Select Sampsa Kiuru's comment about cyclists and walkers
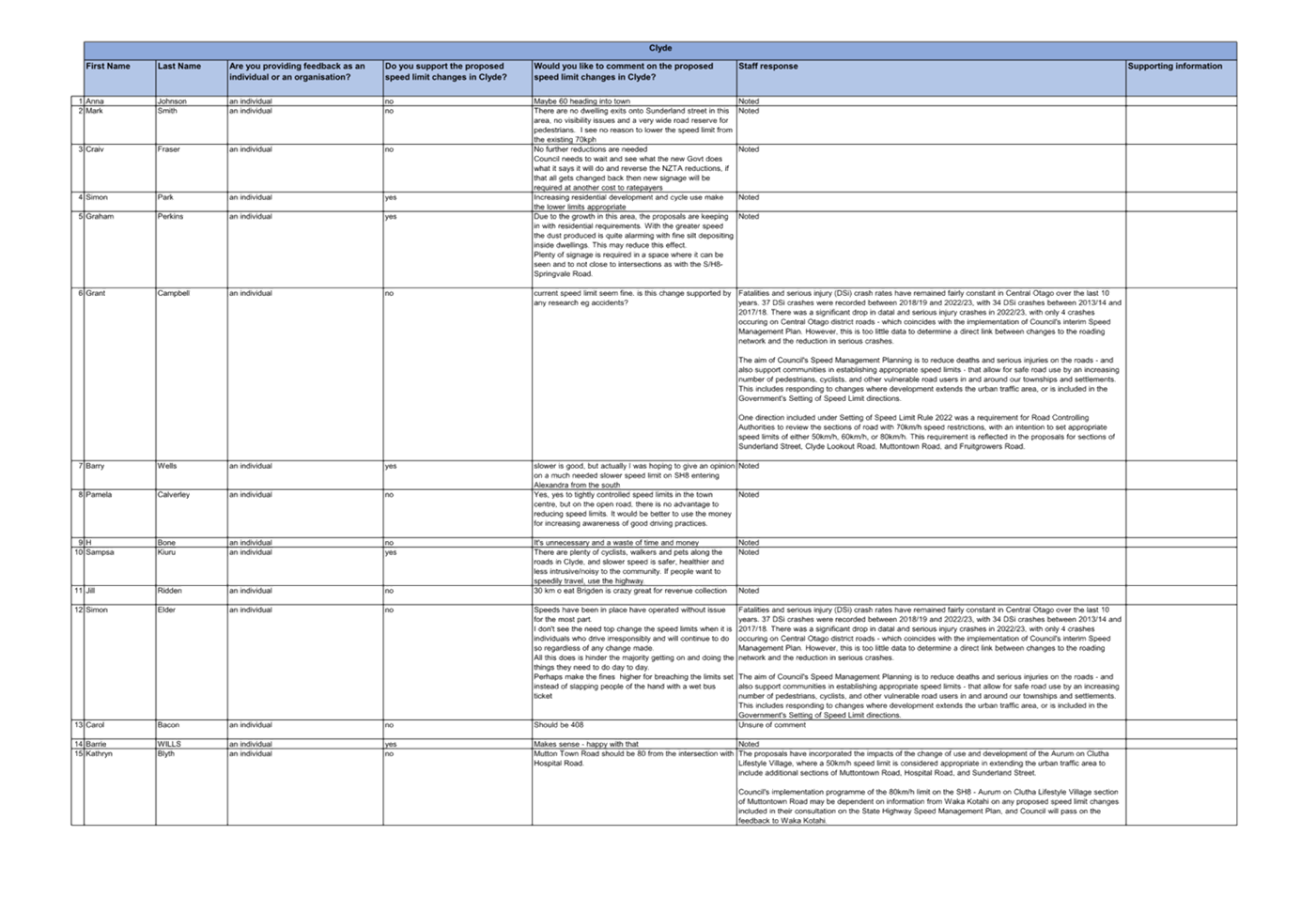The height and width of the screenshot is (897, 1316). point(629,566)
